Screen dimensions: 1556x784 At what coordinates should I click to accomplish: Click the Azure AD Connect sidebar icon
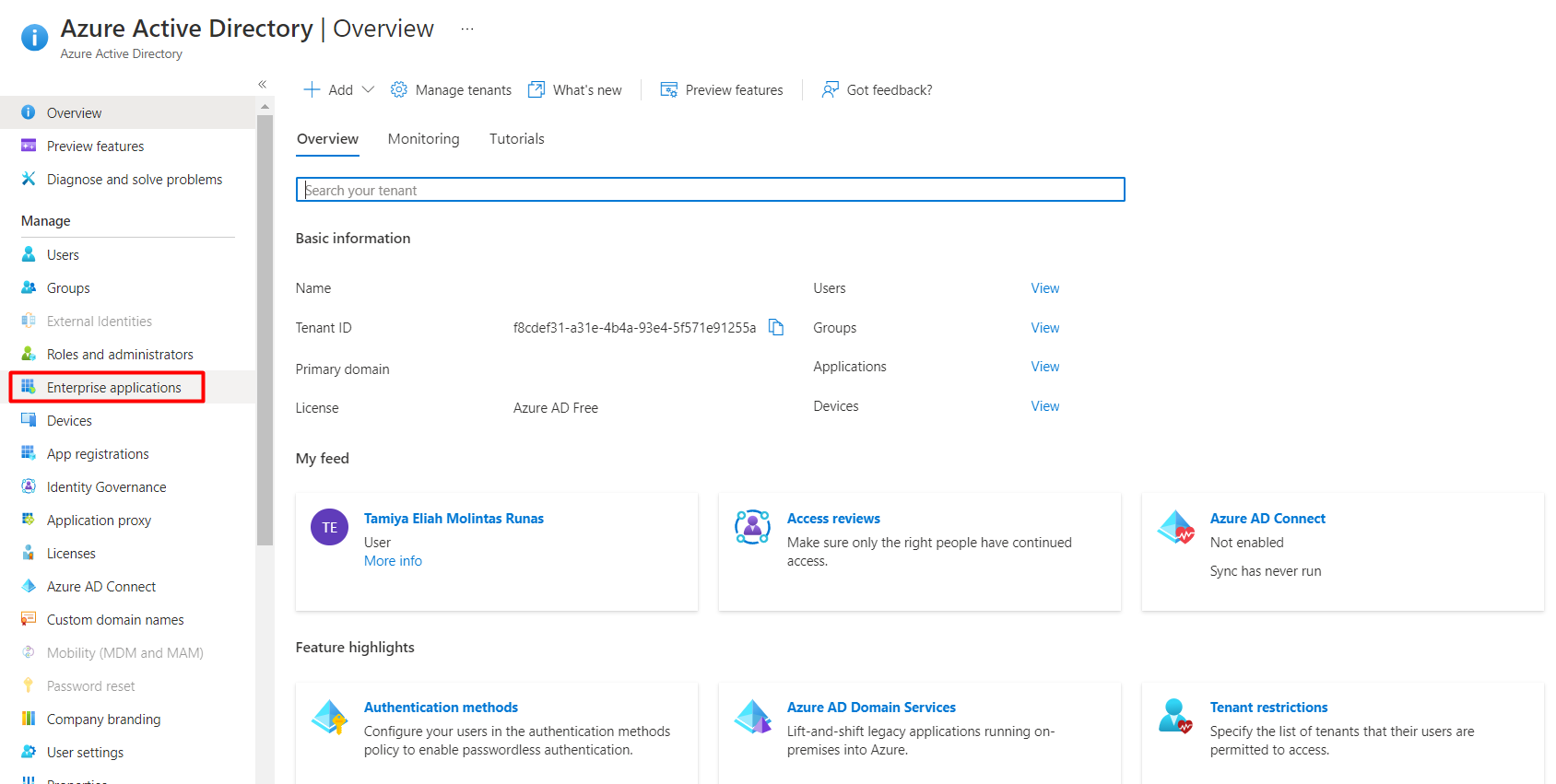point(29,586)
